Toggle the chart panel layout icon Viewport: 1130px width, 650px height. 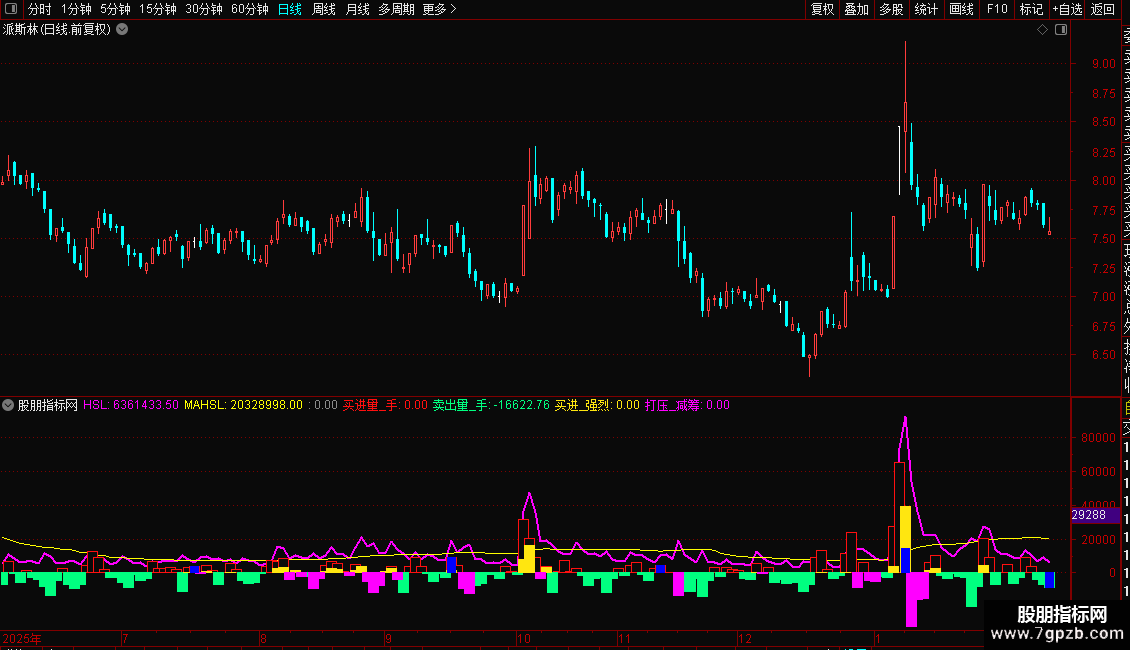tap(1061, 30)
